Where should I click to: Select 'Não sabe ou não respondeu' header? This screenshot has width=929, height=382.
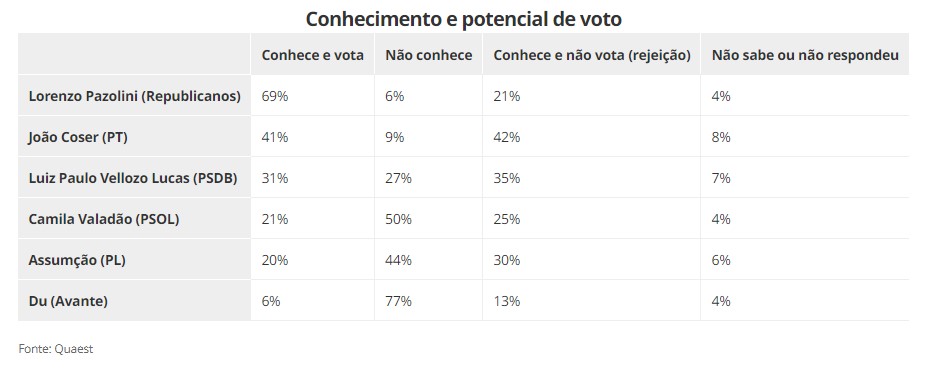tap(805, 55)
